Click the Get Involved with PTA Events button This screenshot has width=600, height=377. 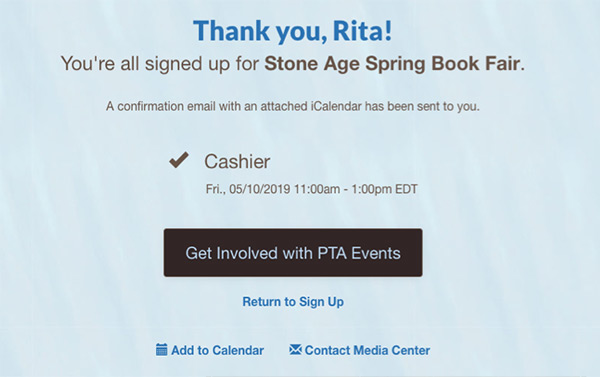(293, 253)
